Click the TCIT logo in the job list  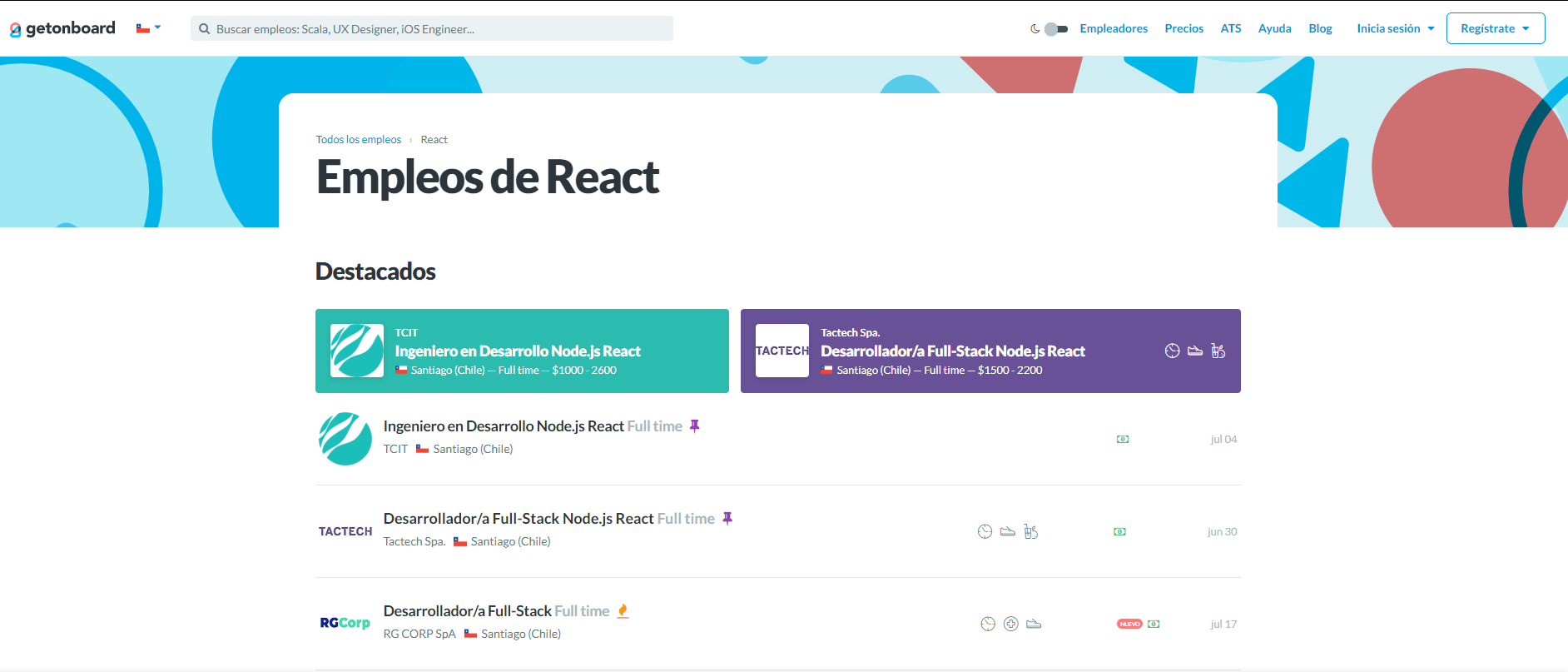point(345,439)
